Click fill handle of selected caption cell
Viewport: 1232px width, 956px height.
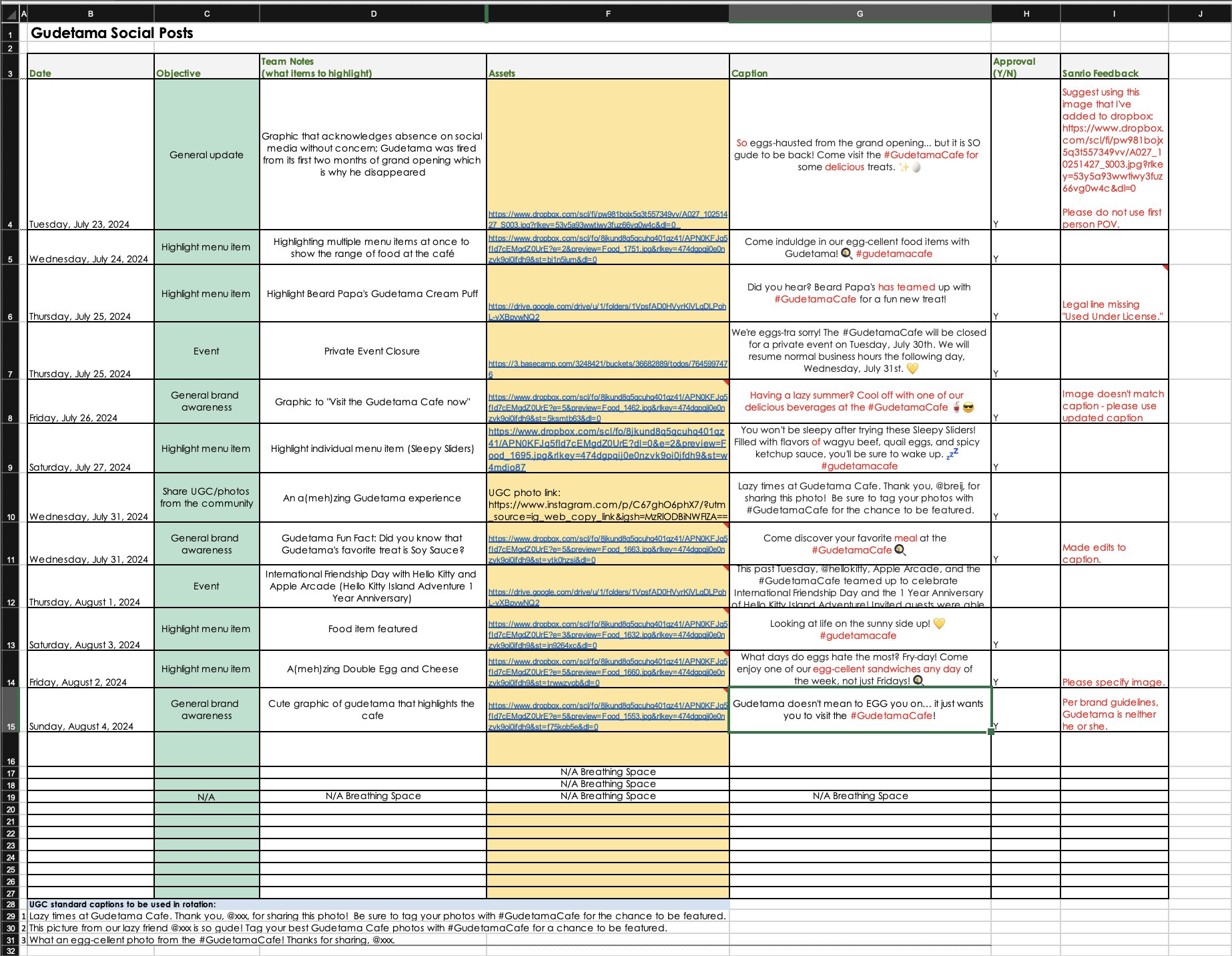[x=991, y=732]
